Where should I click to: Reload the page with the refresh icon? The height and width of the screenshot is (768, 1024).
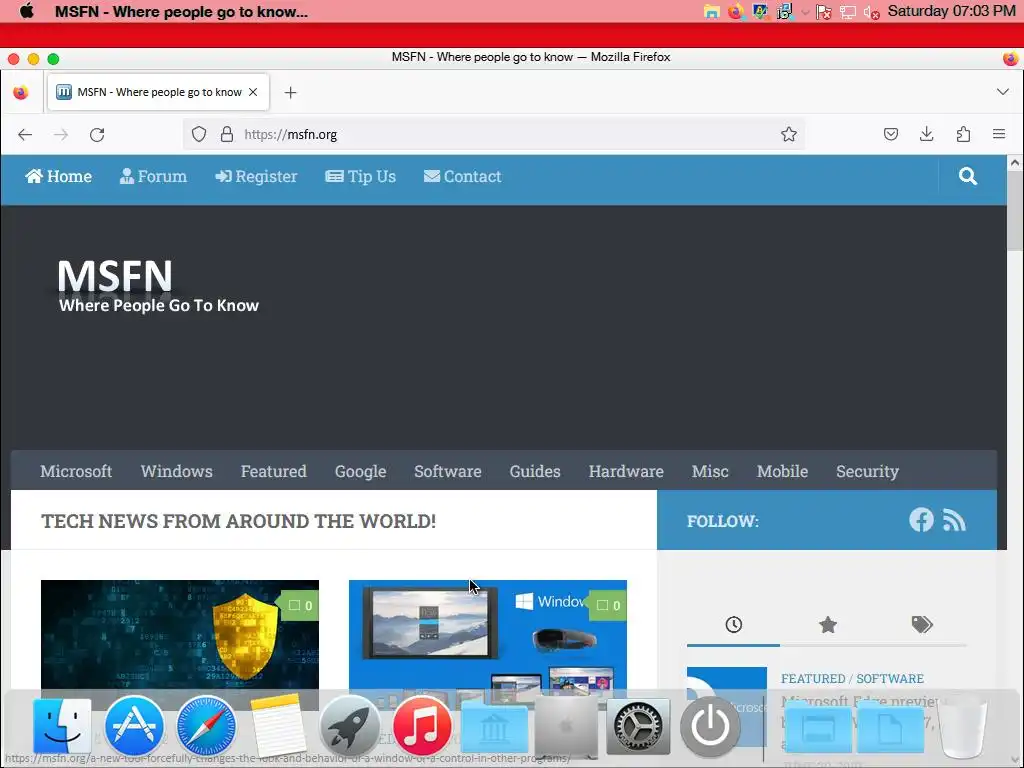97,135
